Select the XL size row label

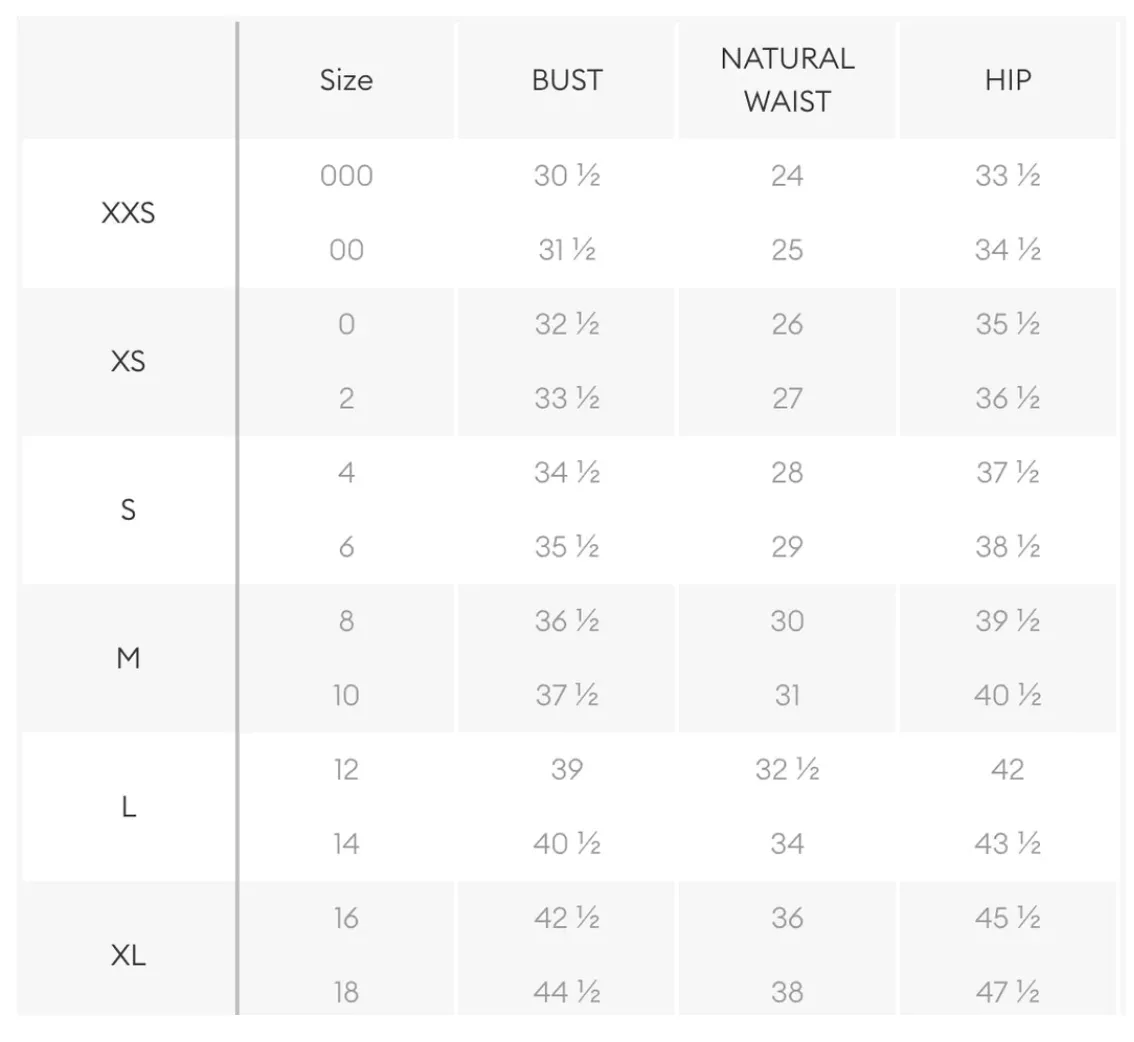(128, 956)
